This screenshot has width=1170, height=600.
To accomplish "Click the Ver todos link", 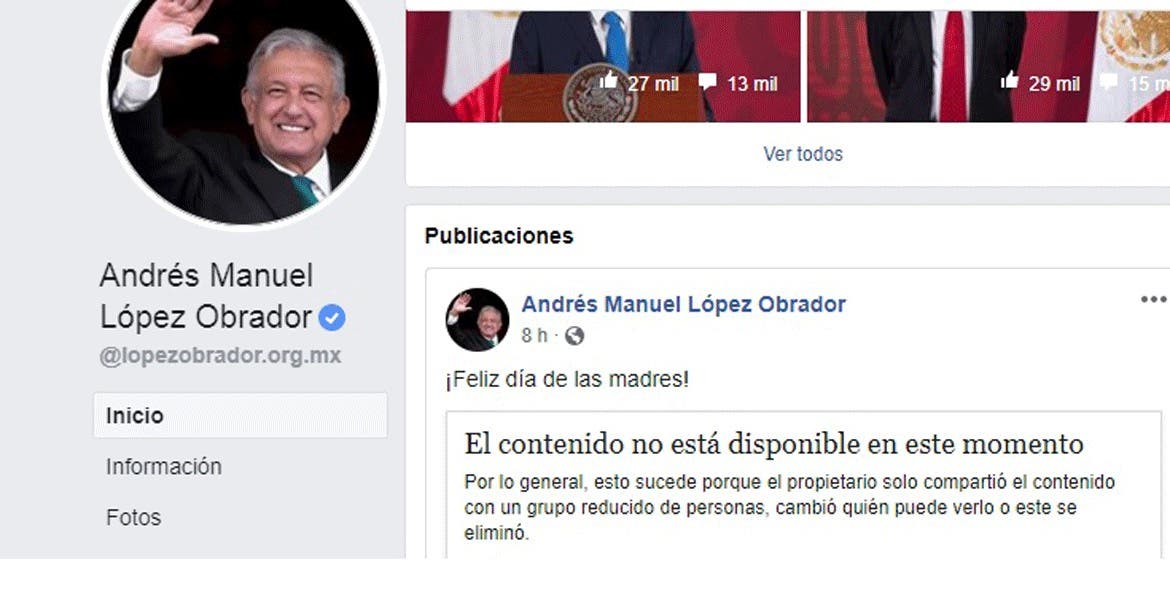I will [x=803, y=154].
